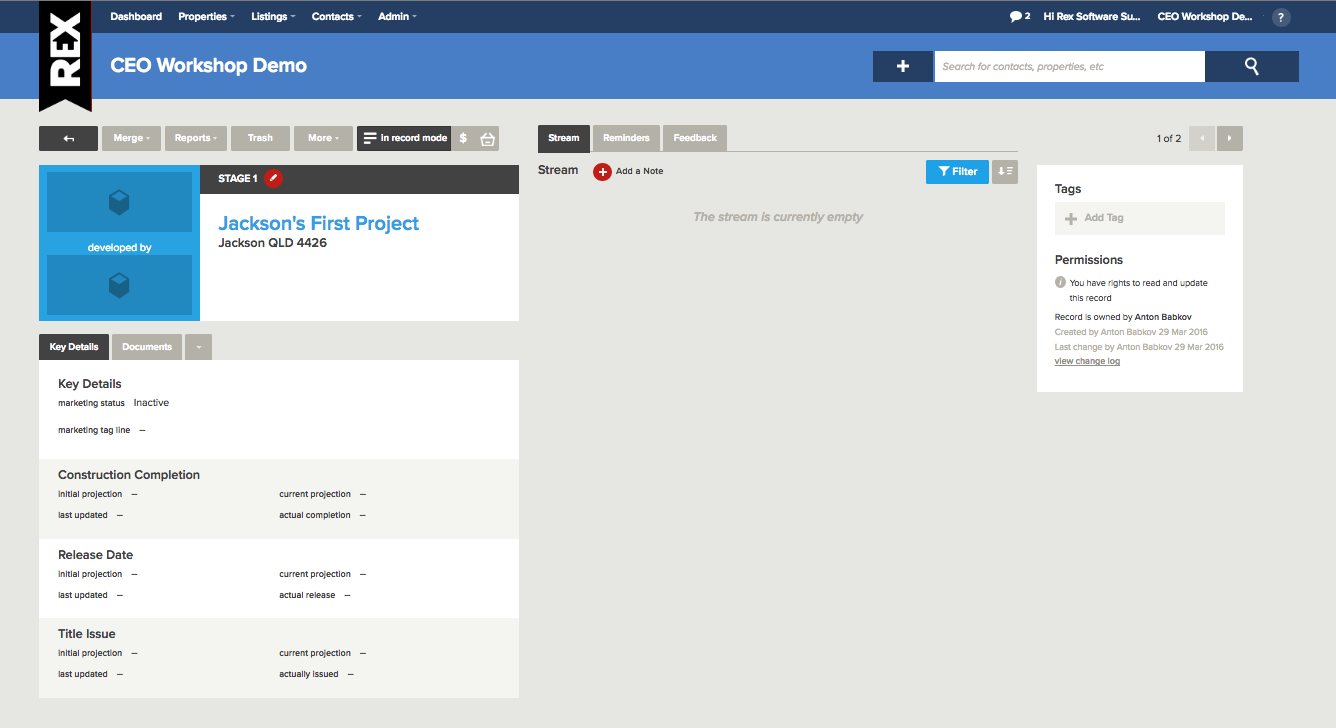Image resolution: width=1336 pixels, height=728 pixels.
Task: Open the extra tabs dropdown beside Documents
Action: click(198, 347)
